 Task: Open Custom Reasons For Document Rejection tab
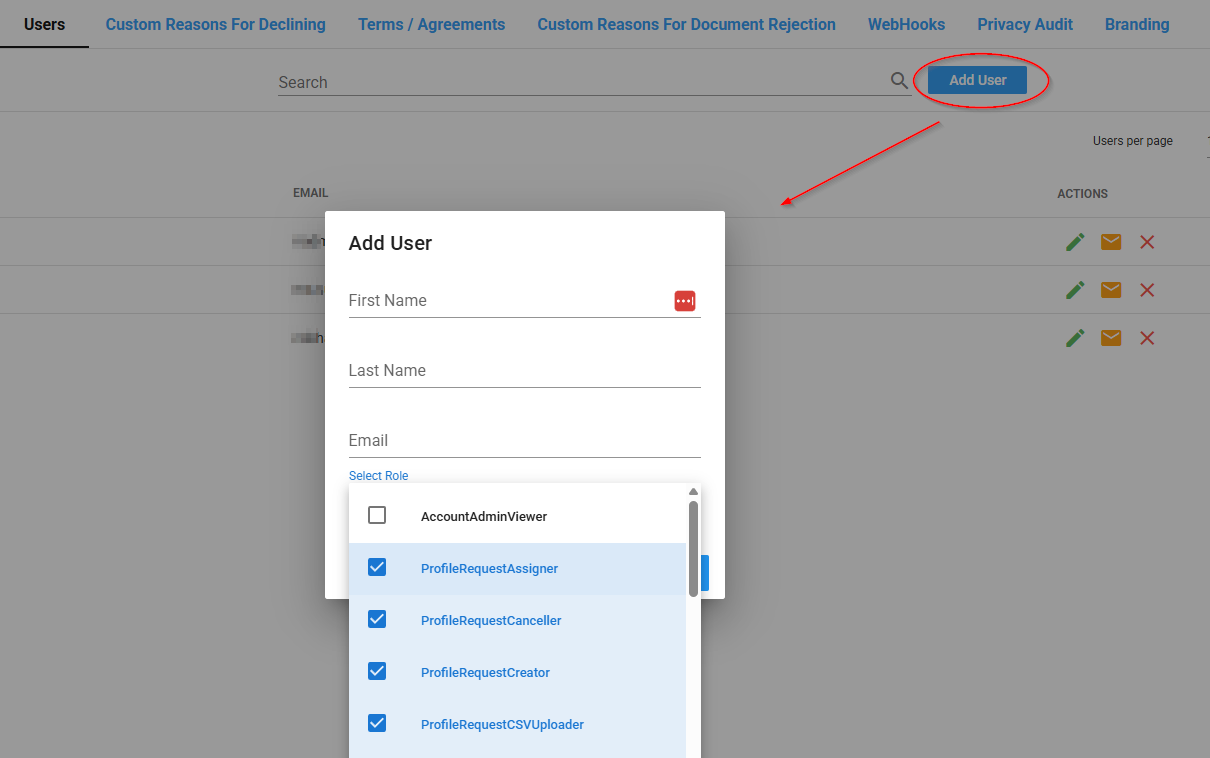pyautogui.click(x=686, y=24)
